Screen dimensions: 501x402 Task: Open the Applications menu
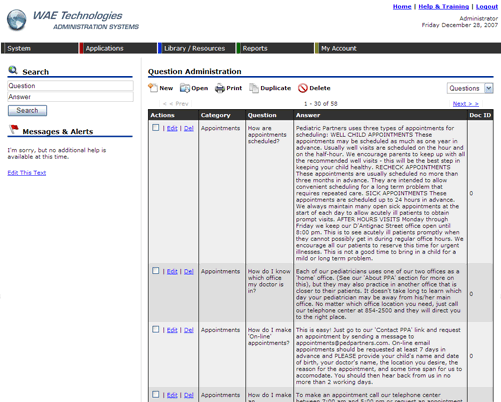pyautogui.click(x=118, y=48)
